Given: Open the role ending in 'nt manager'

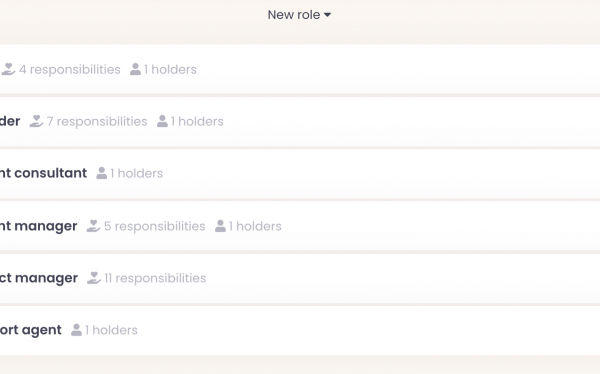Looking at the screenshot, I should [38, 226].
